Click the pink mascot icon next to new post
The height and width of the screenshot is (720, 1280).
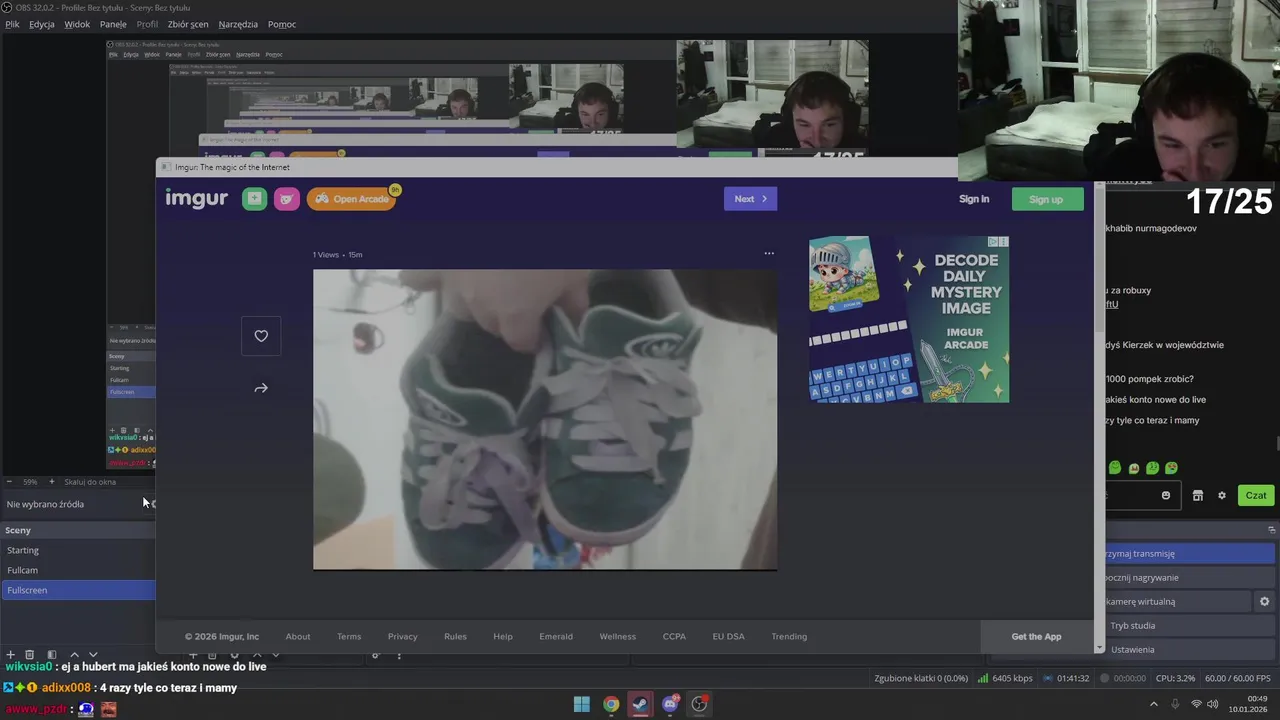pyautogui.click(x=286, y=199)
